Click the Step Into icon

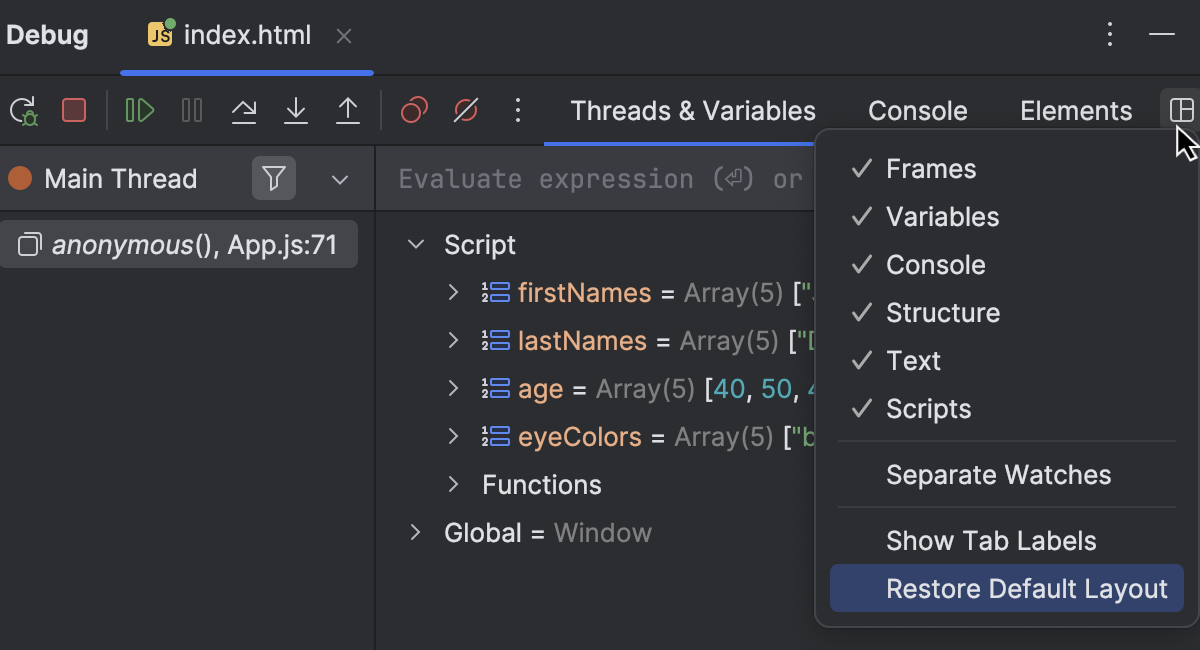tap(296, 110)
